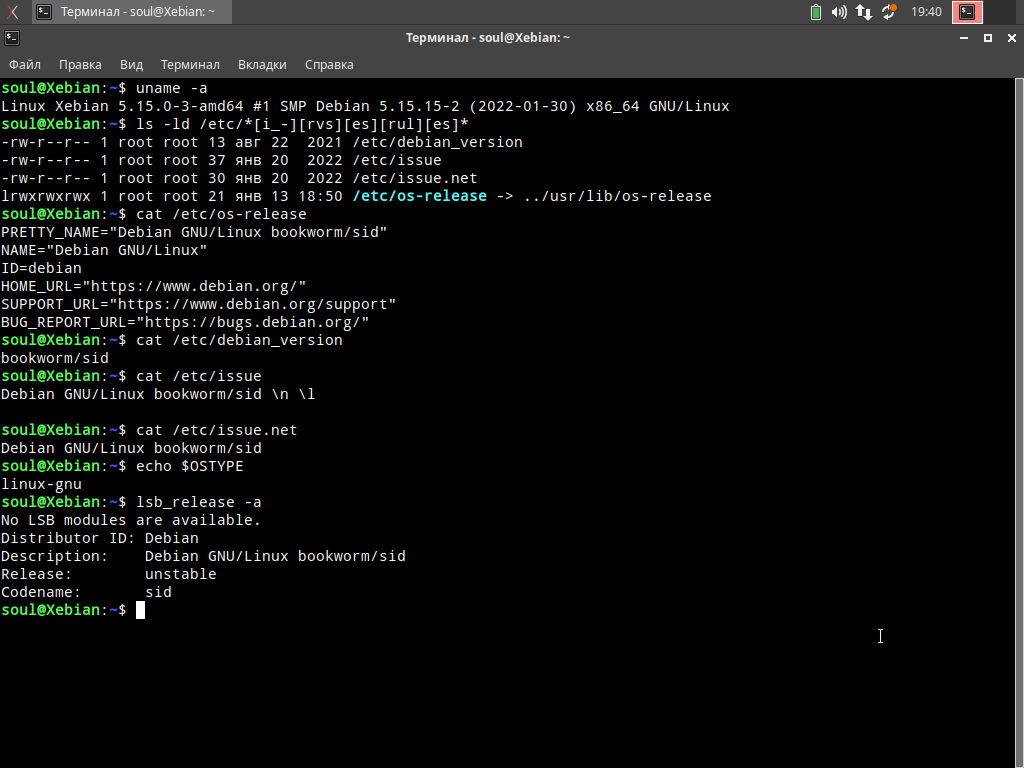1024x768 pixels.
Task: Open the Xfce applications menu icon
Action: 12,12
